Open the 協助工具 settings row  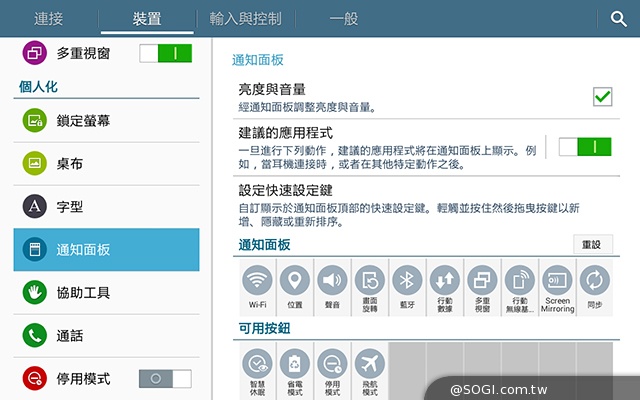coord(107,293)
